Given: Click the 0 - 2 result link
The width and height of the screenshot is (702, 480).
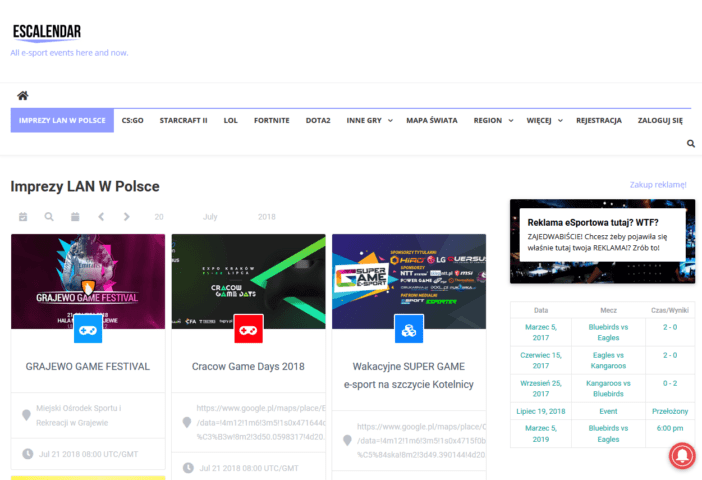Looking at the screenshot, I should click(670, 383).
